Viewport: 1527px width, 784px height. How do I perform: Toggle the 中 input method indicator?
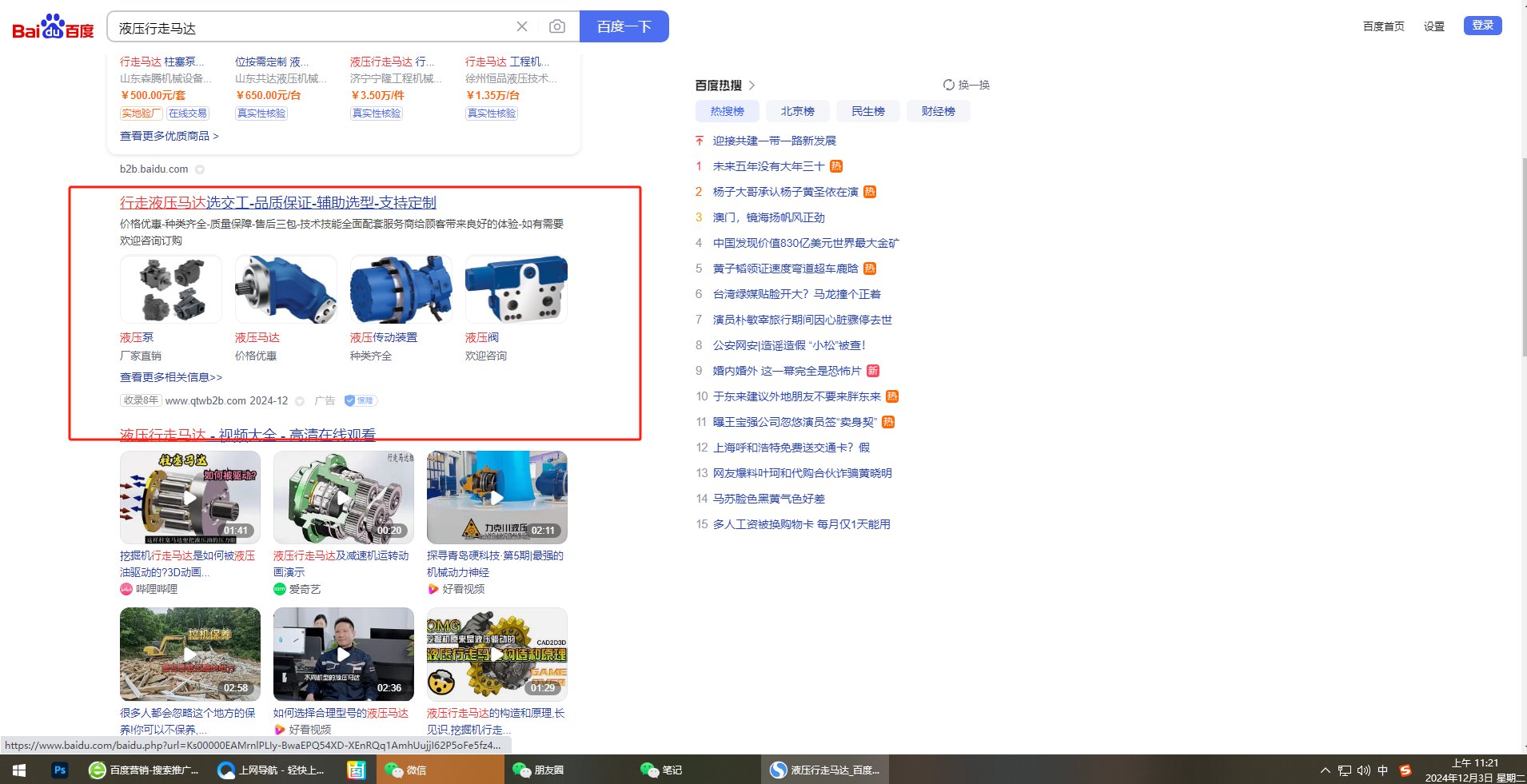1383,770
